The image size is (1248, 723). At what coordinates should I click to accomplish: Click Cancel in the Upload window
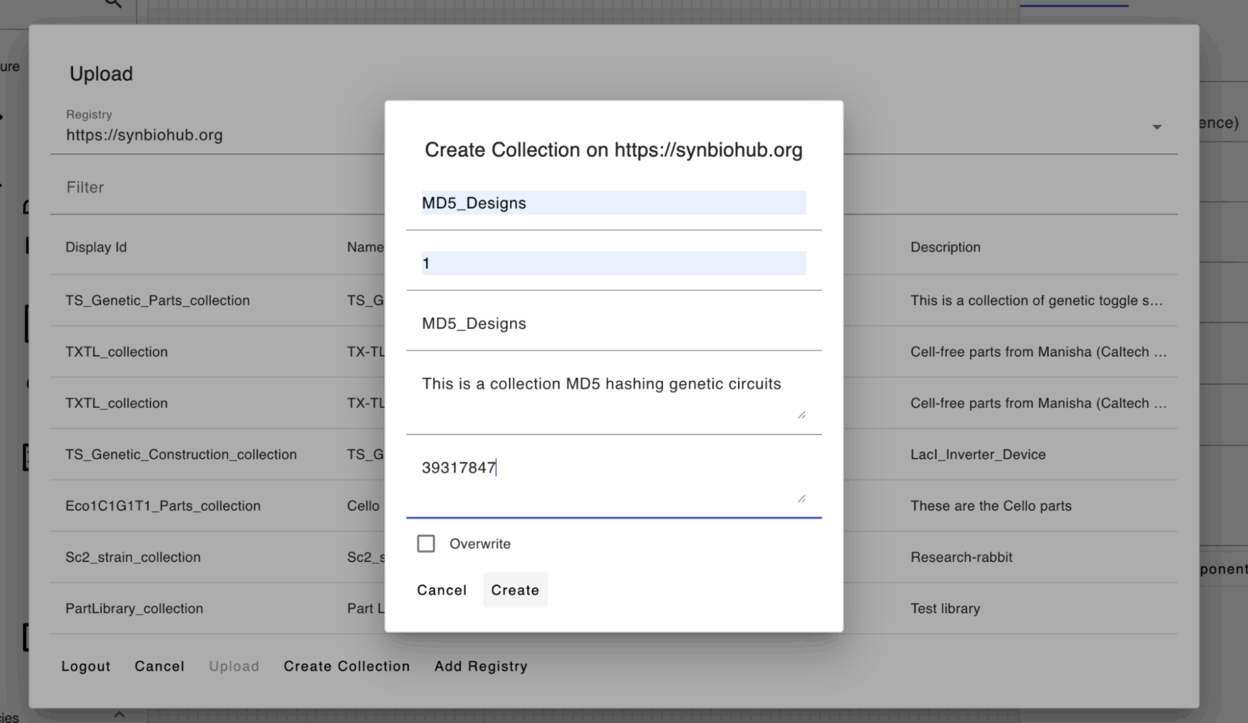point(160,666)
